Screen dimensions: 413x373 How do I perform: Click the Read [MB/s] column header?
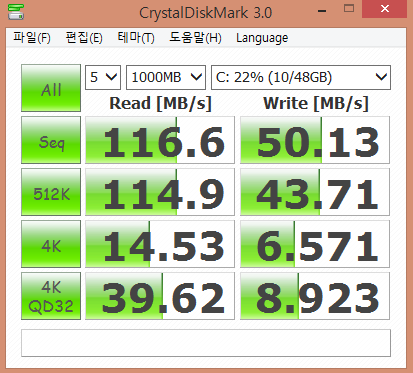click(160, 103)
